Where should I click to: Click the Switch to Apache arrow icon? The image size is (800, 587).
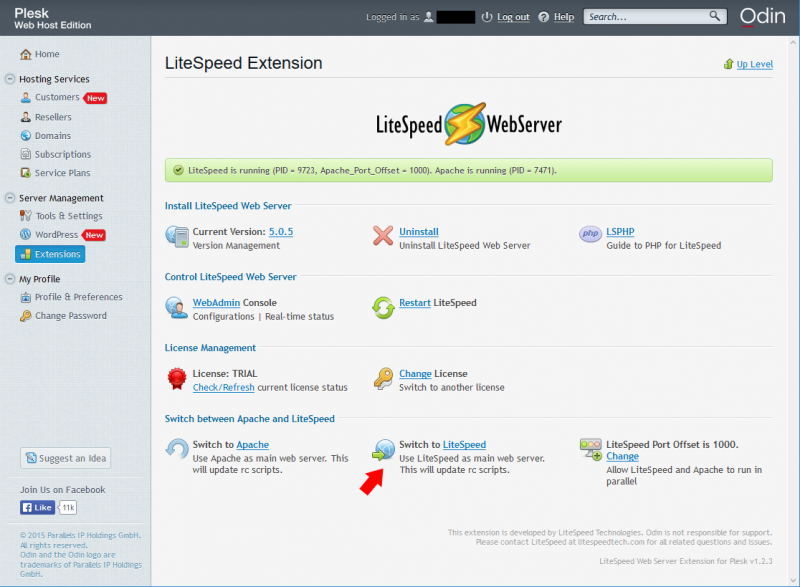[x=177, y=449]
